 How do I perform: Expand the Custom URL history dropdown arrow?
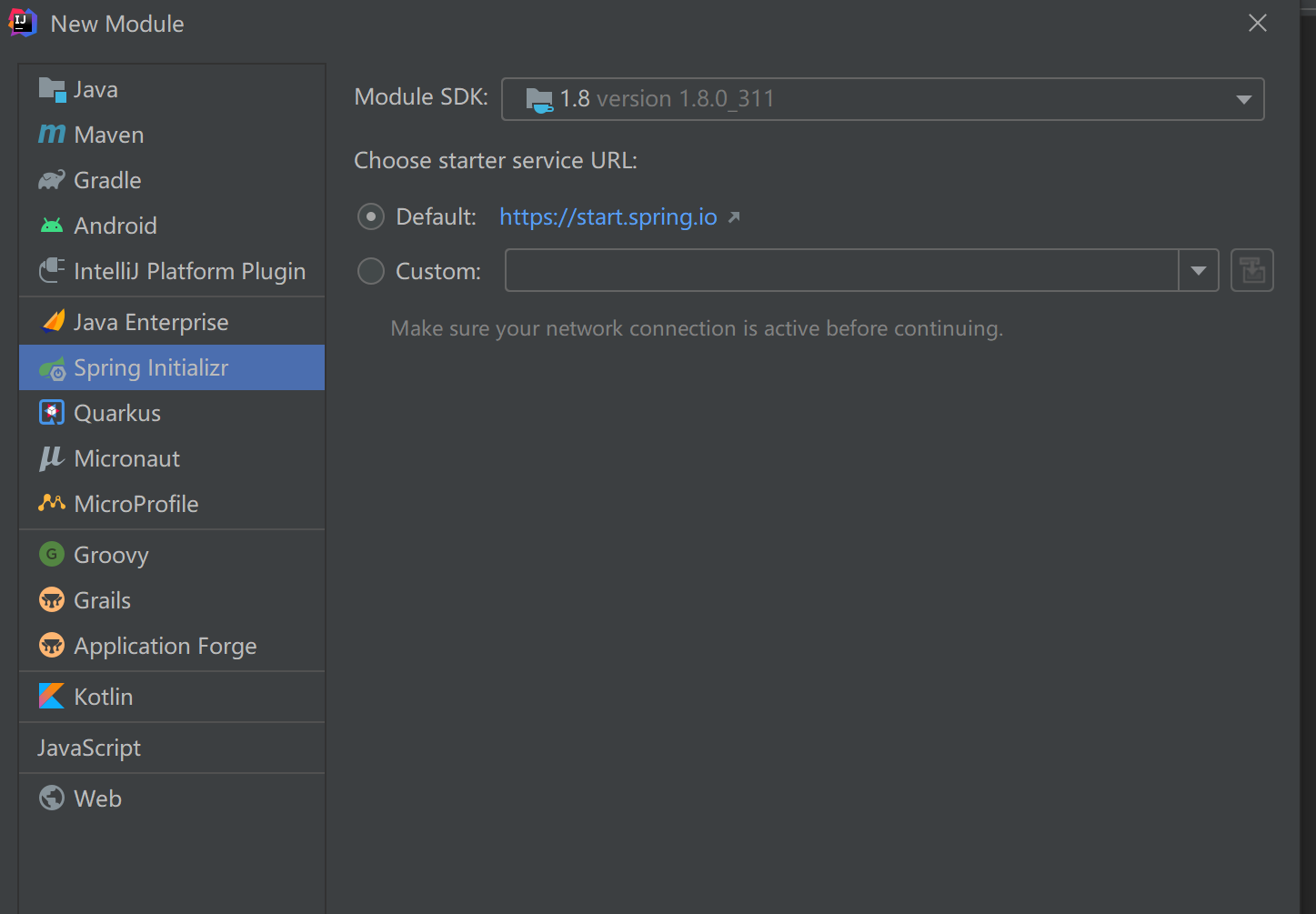pyautogui.click(x=1199, y=271)
